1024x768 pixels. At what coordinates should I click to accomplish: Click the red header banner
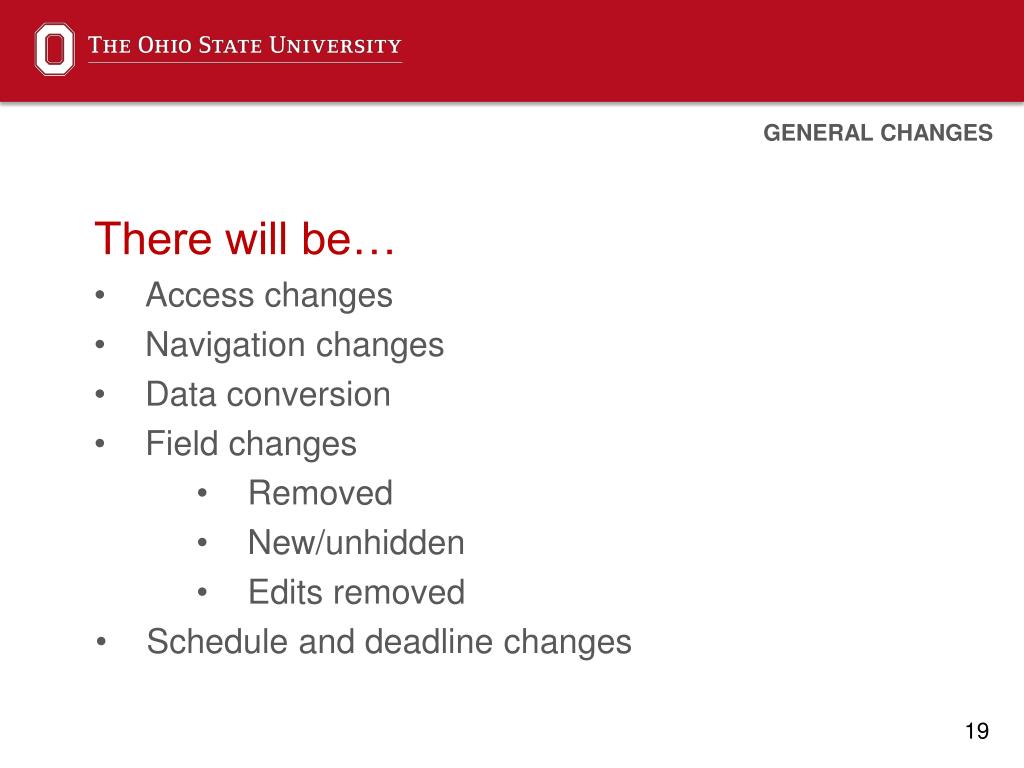(x=512, y=51)
